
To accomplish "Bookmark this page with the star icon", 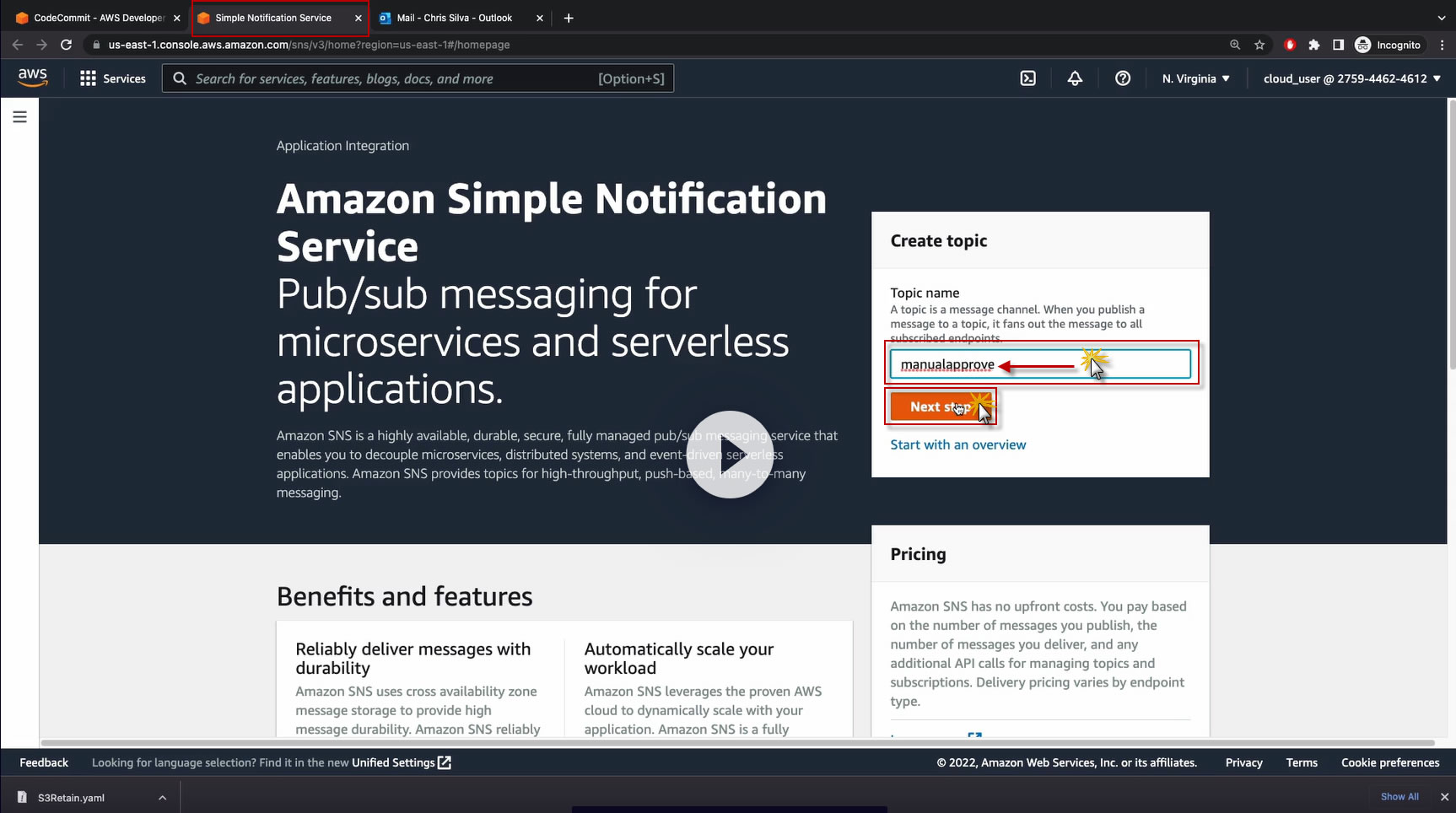I will (x=1259, y=45).
